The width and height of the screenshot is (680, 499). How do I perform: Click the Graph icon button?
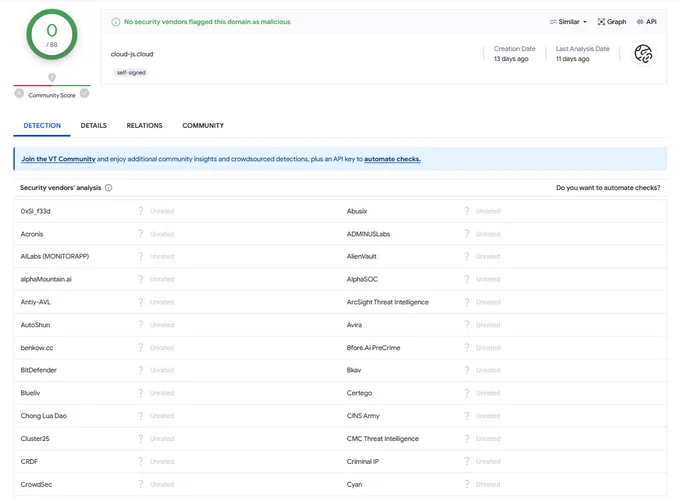[611, 22]
